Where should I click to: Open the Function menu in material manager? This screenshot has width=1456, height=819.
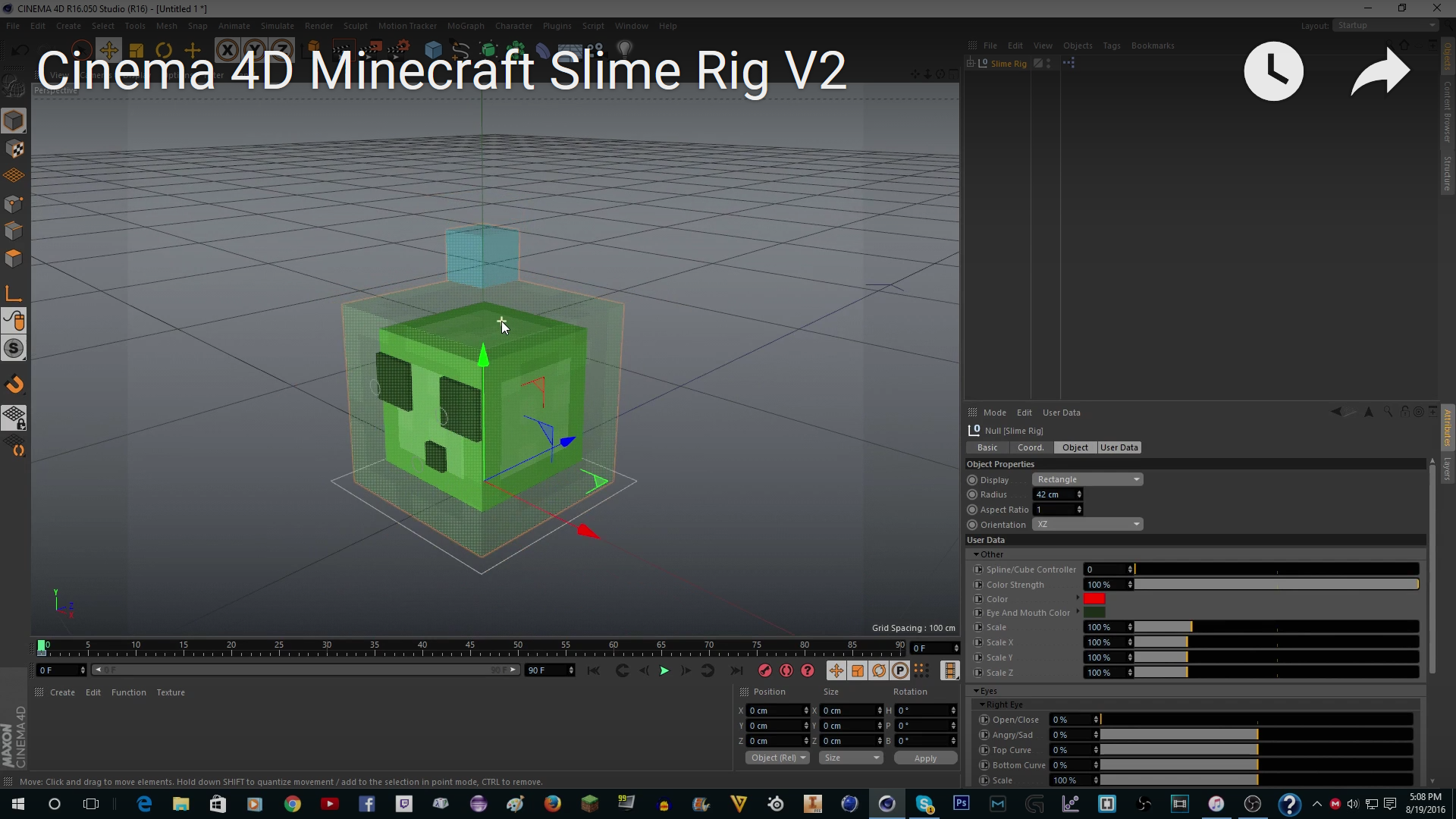point(129,692)
